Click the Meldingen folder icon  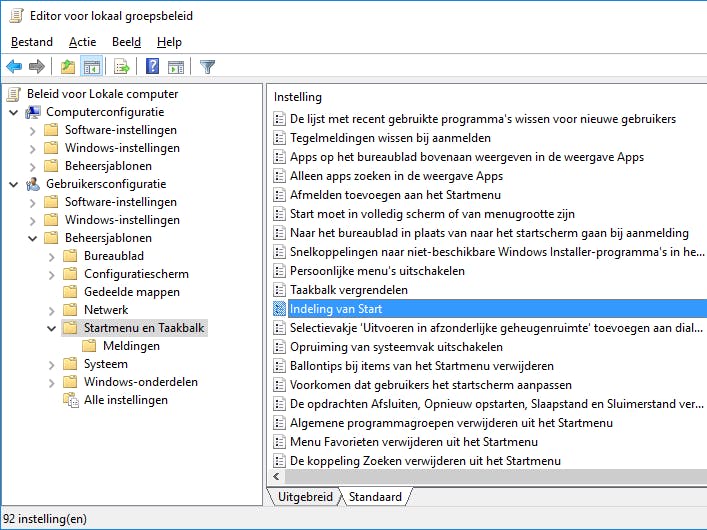tap(89, 346)
